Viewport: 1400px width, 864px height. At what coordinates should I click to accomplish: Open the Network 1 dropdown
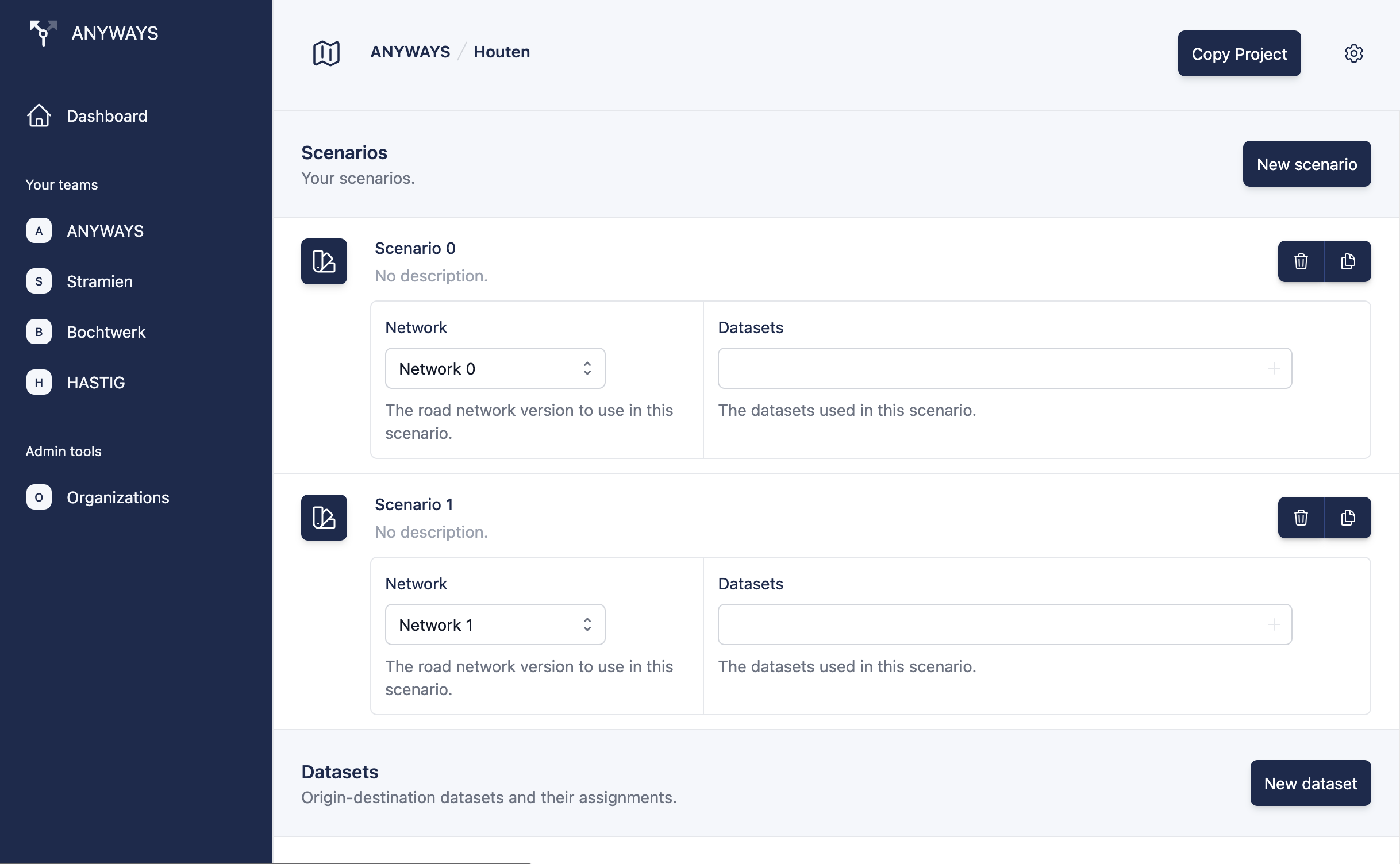click(x=495, y=624)
